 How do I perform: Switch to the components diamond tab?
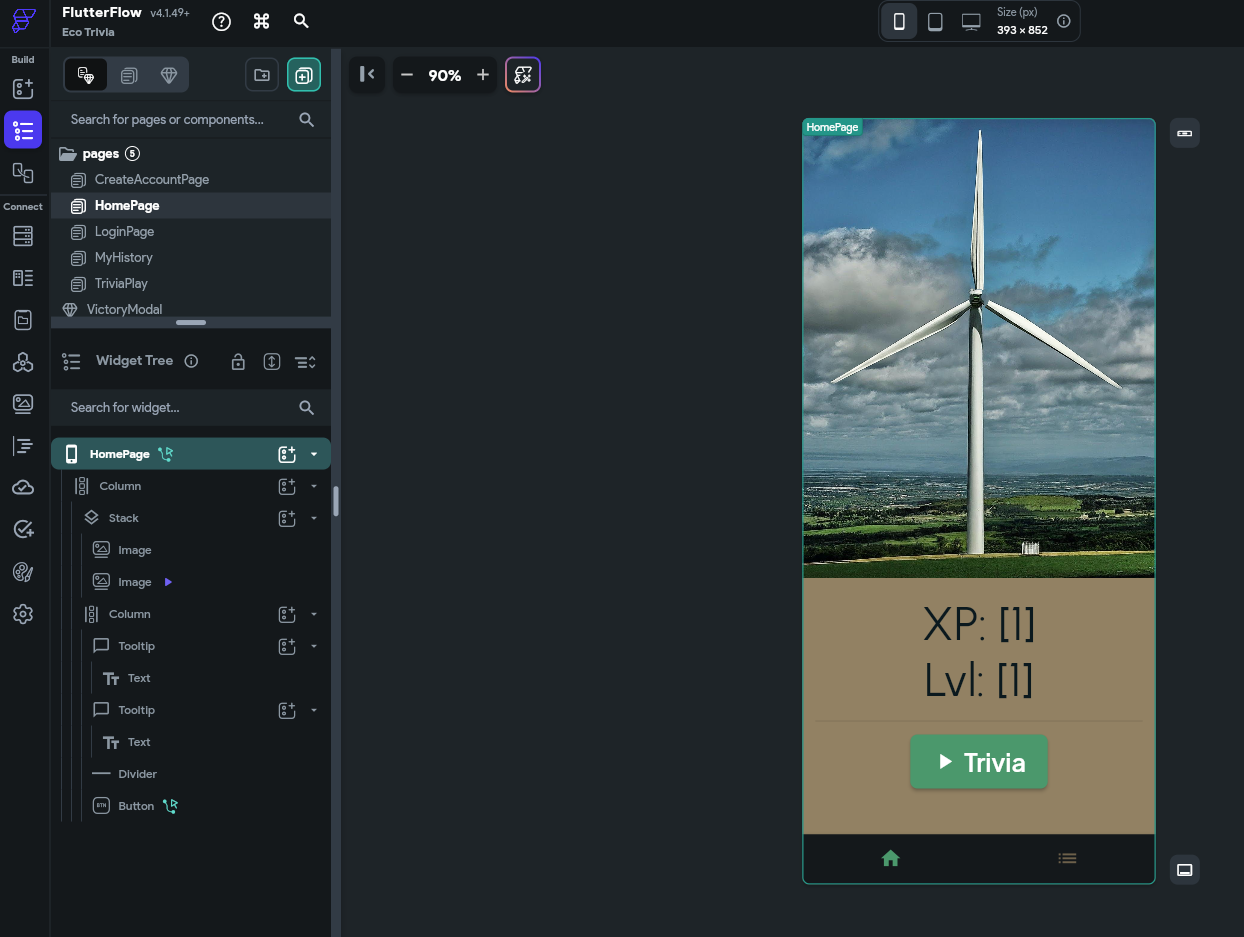click(168, 75)
